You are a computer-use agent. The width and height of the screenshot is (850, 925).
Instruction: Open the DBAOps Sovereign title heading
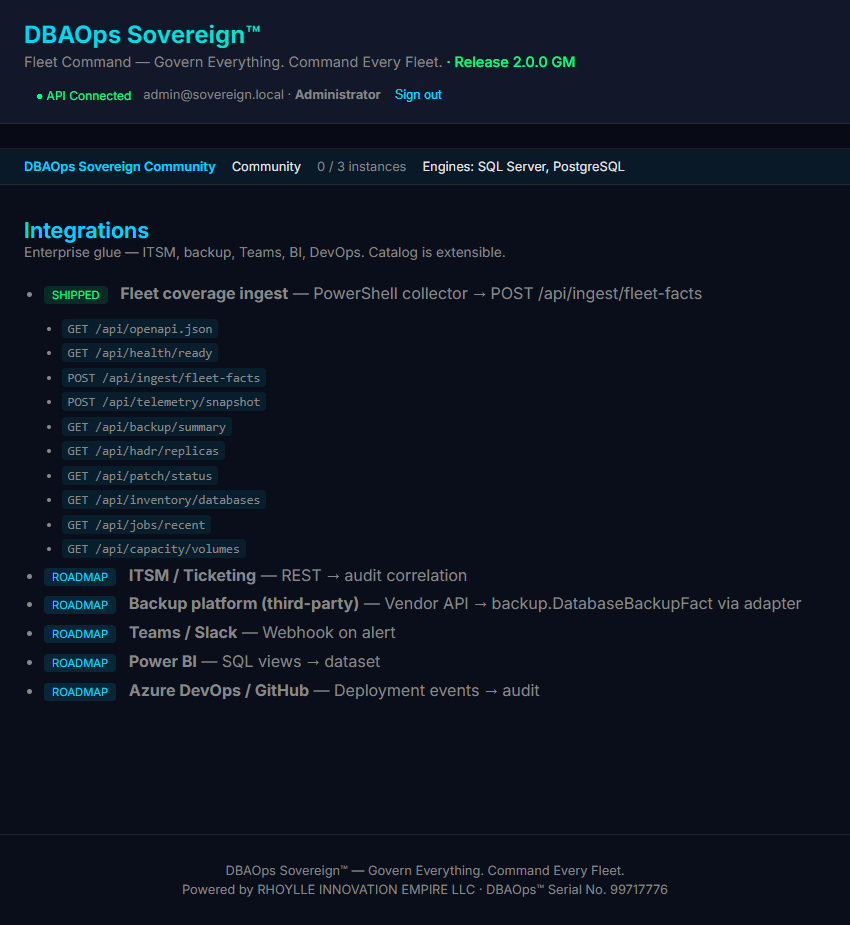142,35
